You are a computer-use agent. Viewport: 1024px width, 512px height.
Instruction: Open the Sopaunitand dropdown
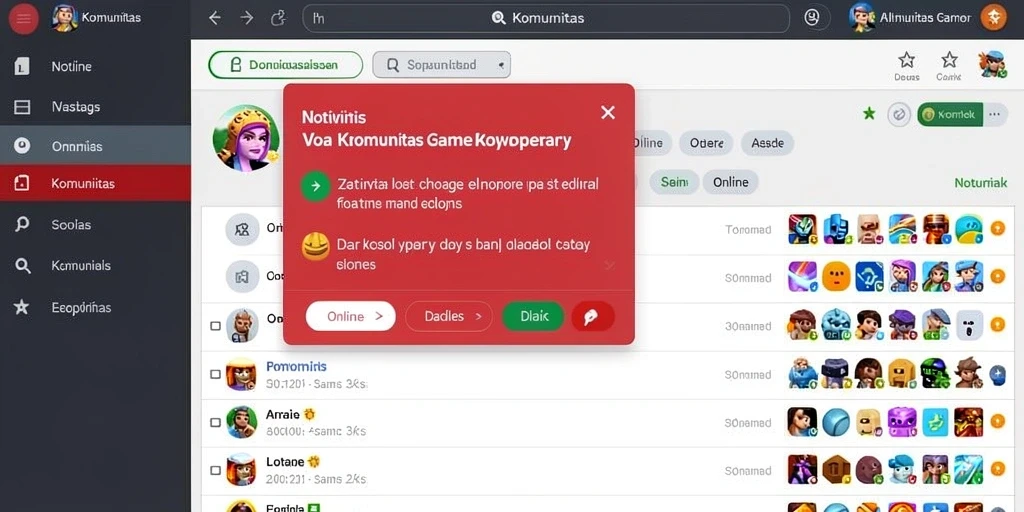(441, 65)
